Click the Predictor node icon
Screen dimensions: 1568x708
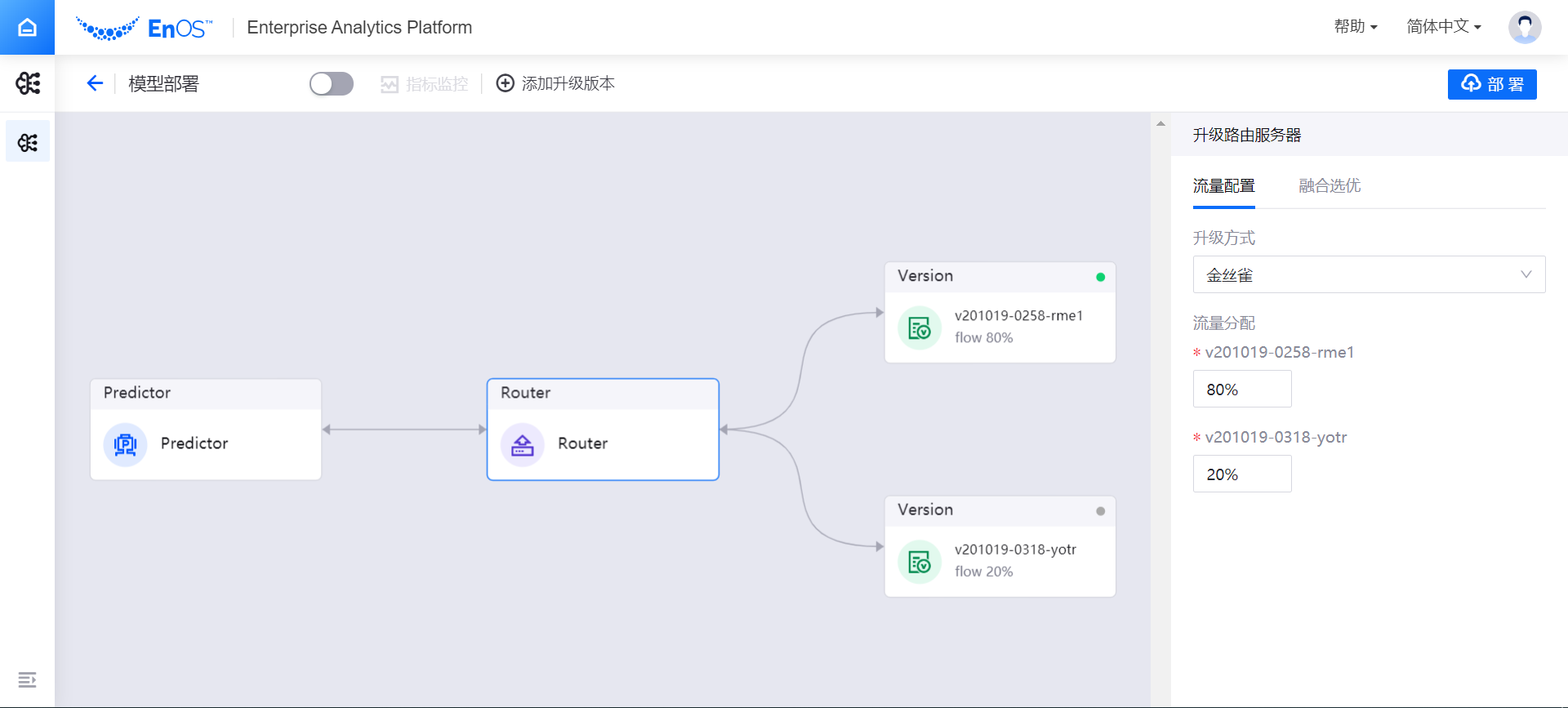pos(125,444)
